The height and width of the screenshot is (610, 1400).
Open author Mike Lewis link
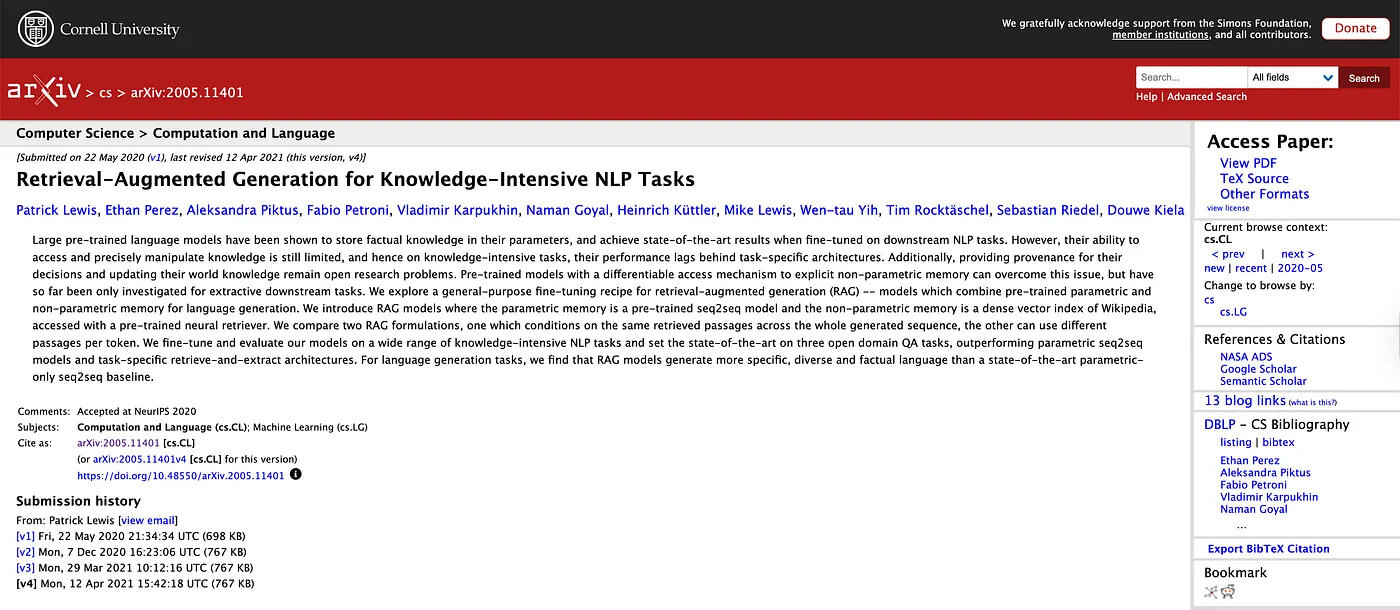[x=757, y=210]
